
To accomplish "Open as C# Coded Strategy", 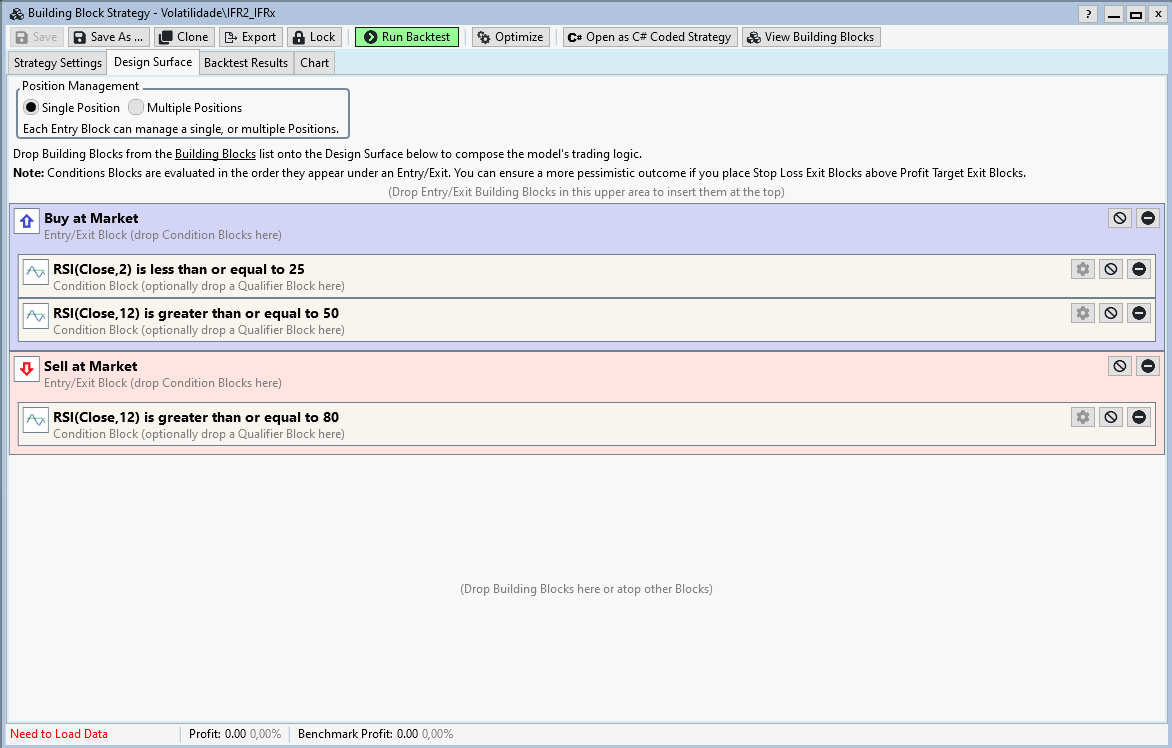I will coord(649,37).
